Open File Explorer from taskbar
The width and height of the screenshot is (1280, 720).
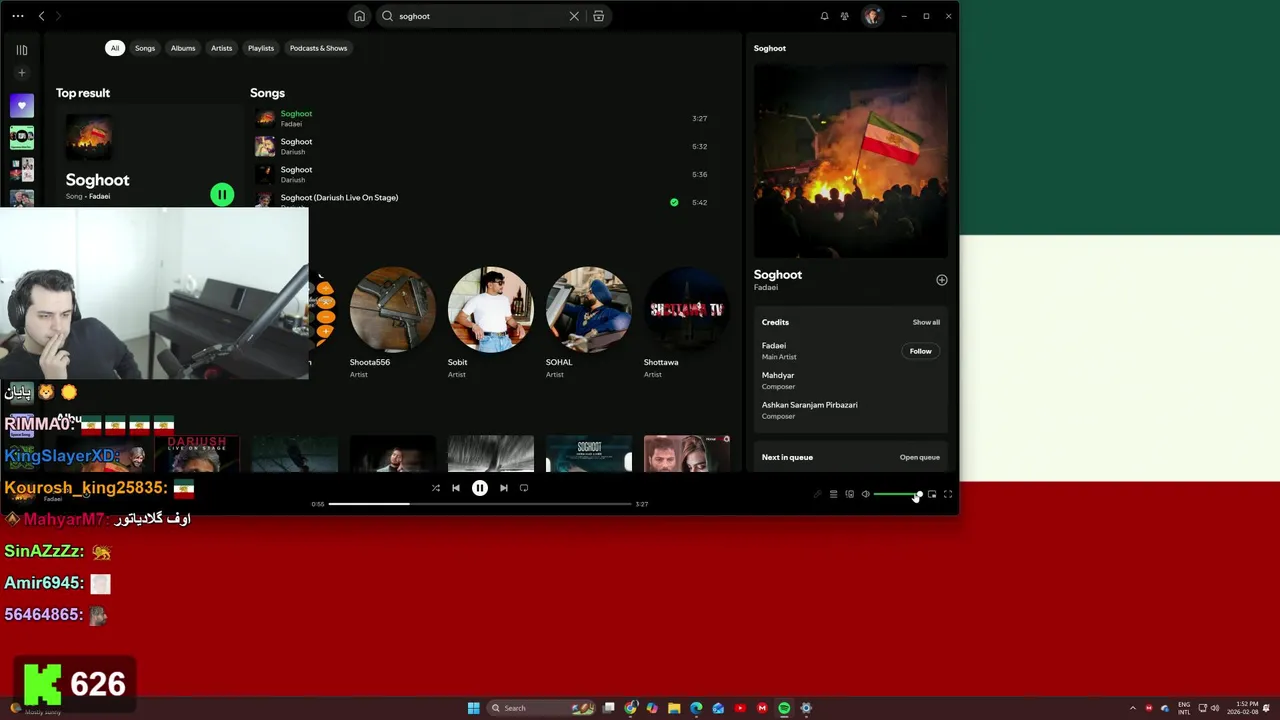coord(674,708)
